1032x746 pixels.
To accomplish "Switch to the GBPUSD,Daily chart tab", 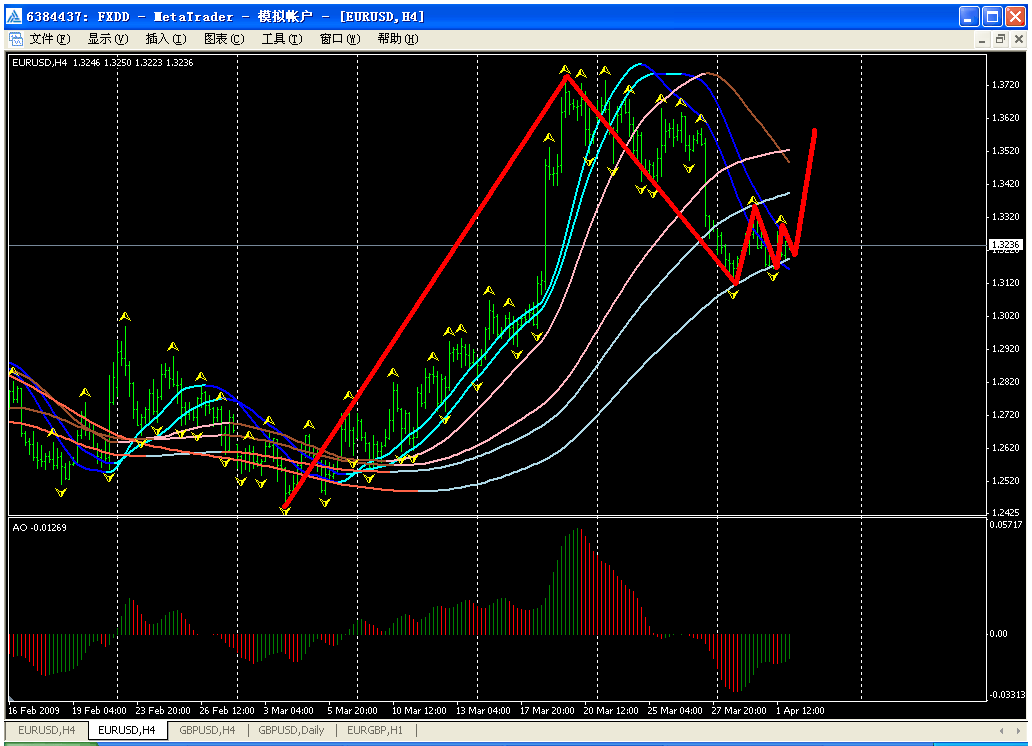I will coord(291,731).
